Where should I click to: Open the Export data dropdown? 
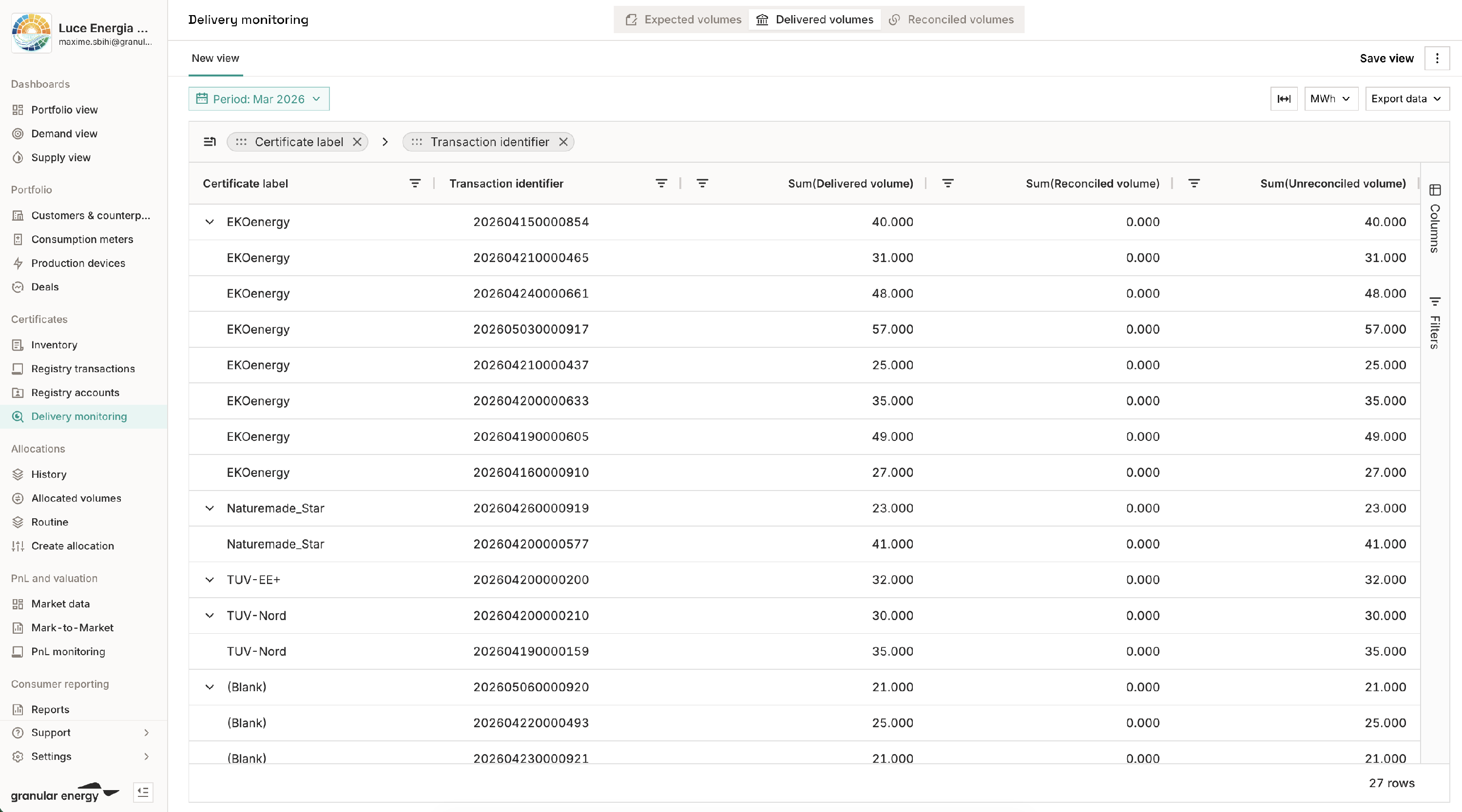click(1406, 99)
